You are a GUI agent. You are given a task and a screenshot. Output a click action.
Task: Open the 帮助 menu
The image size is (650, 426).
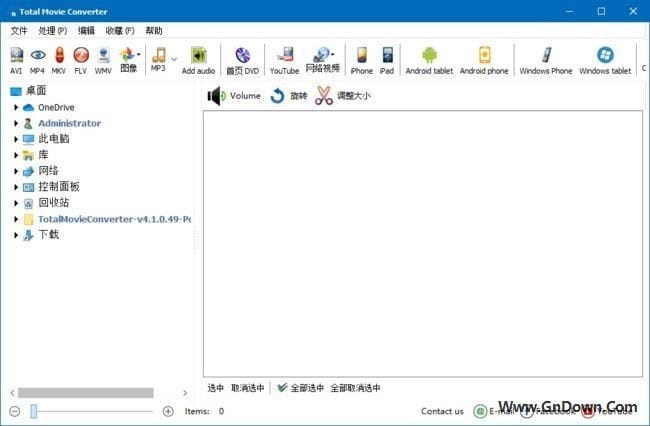(154, 31)
